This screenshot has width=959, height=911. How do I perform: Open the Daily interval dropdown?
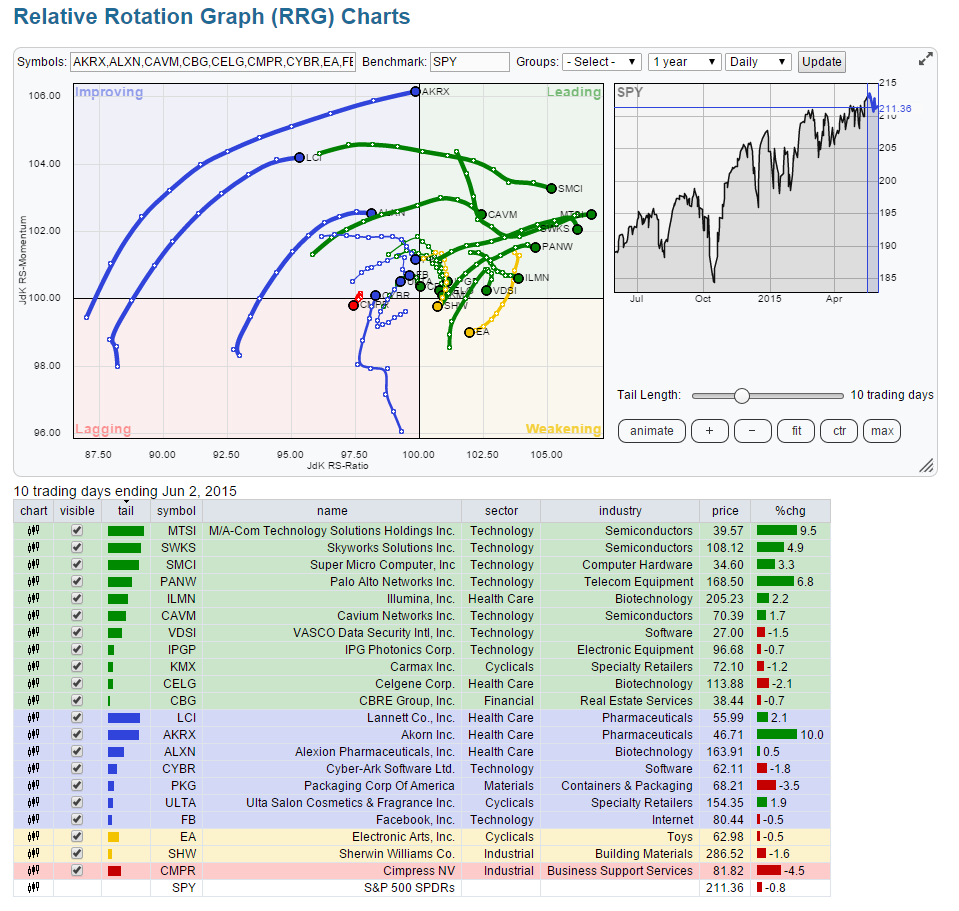coord(758,62)
